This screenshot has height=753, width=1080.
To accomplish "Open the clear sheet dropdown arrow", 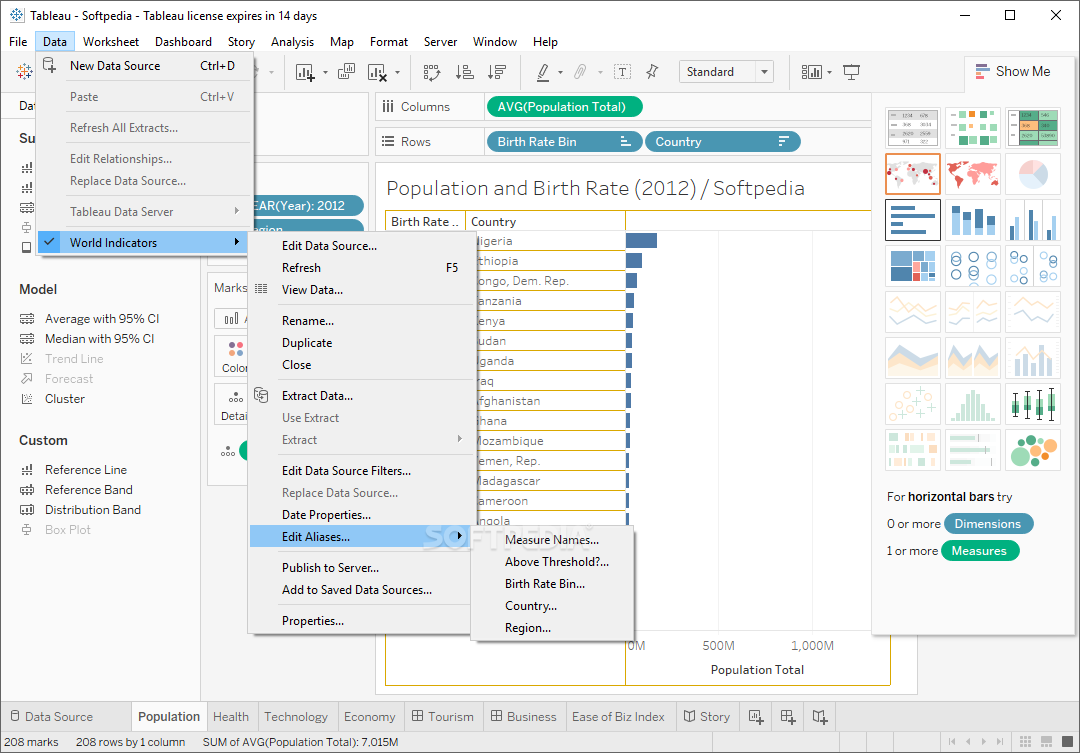I will (397, 72).
